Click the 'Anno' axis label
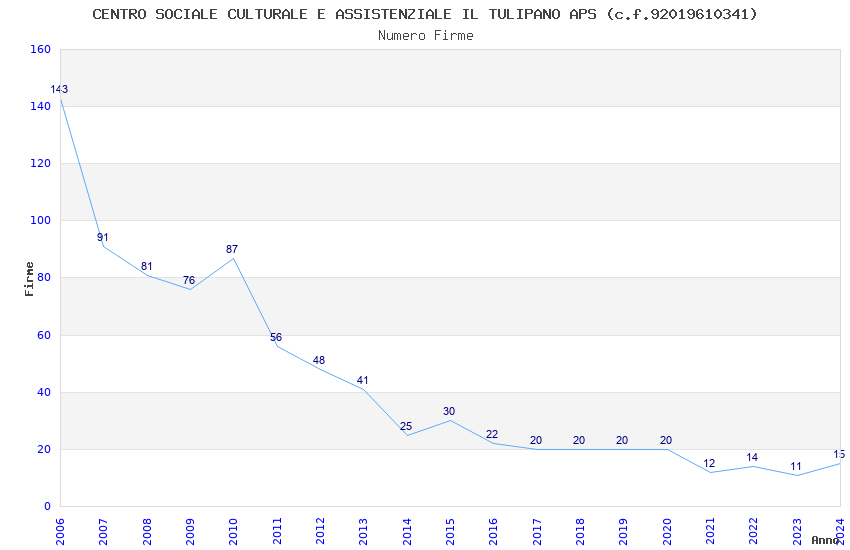Screen dimensions: 850x550 (x=825, y=540)
